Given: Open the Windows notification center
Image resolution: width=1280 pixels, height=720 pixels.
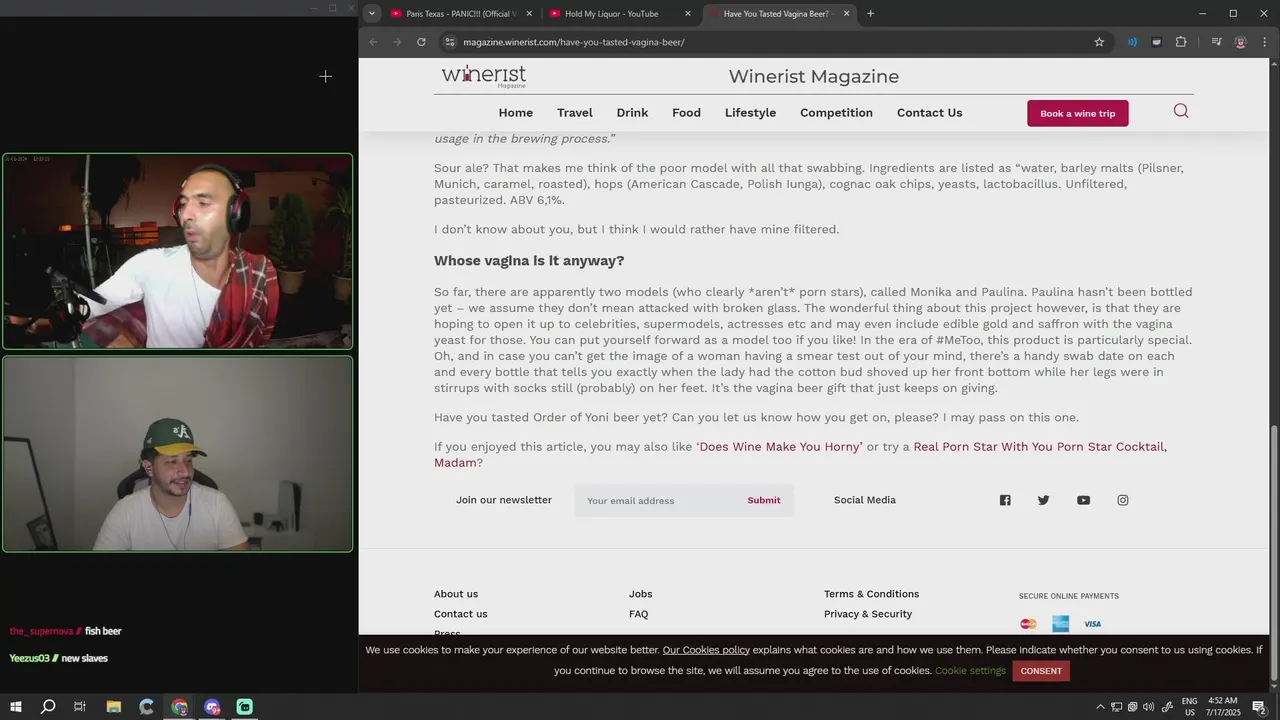Looking at the screenshot, I should tap(1259, 707).
